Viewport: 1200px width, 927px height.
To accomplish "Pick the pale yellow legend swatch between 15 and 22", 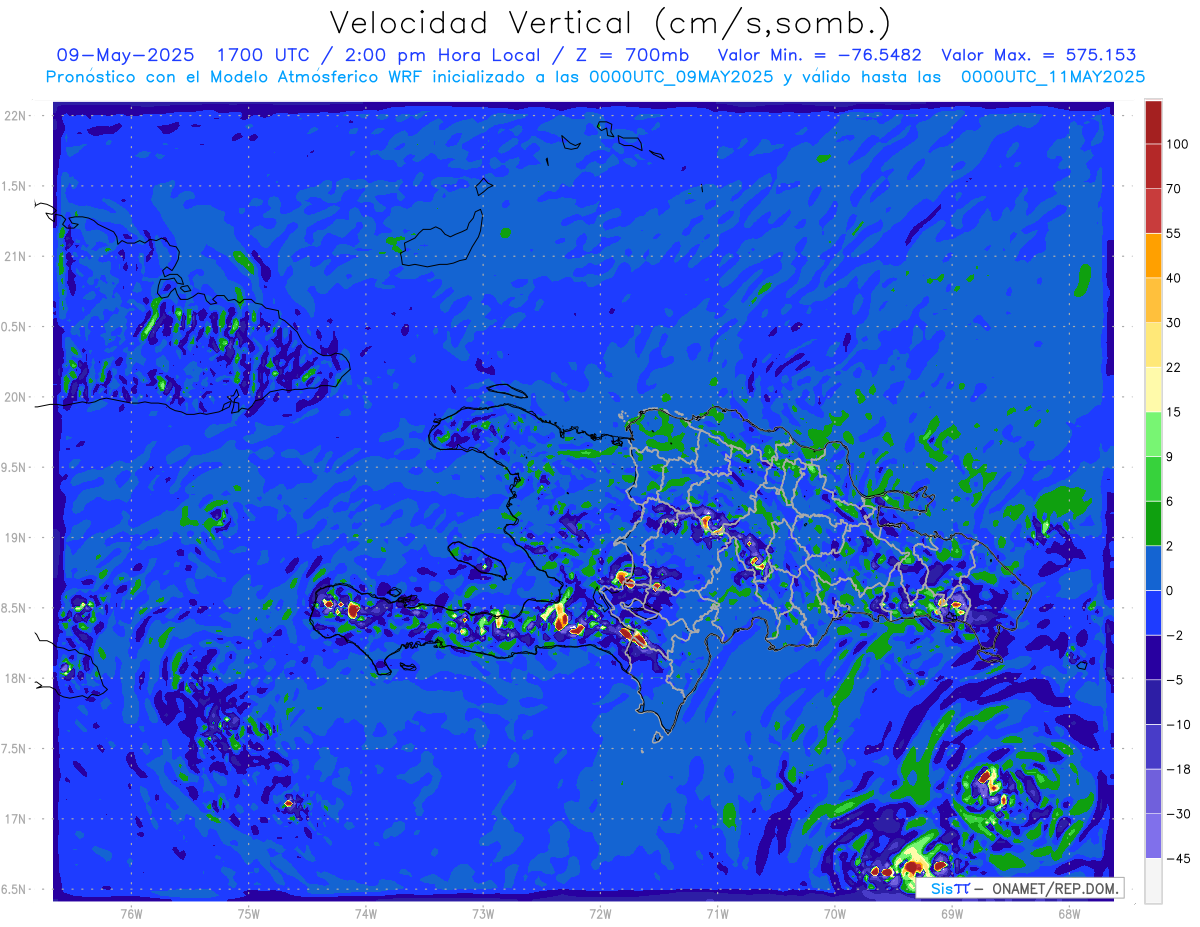I will click(x=1153, y=389).
